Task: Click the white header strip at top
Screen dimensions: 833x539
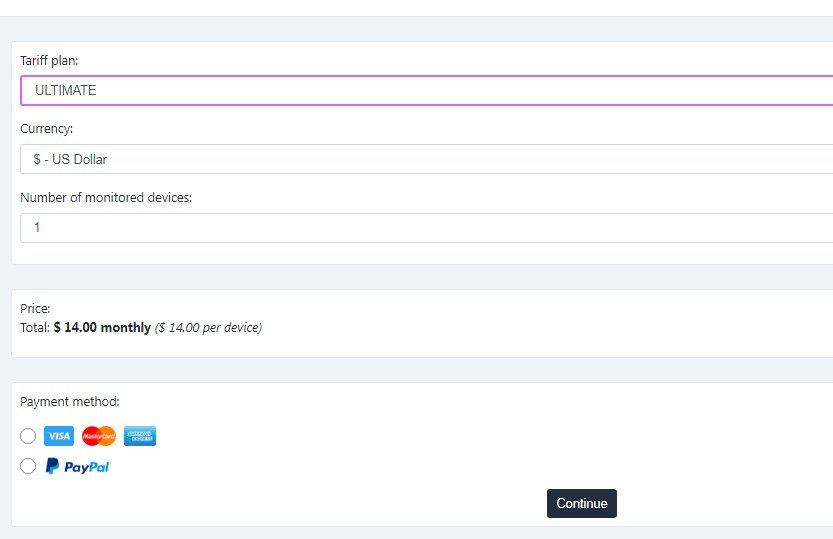Action: coord(416,7)
